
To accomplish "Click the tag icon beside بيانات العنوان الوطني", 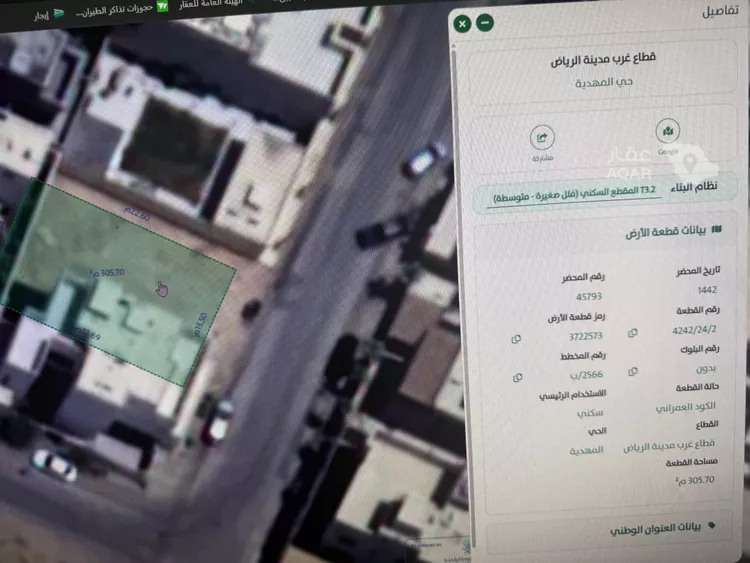I will tap(712, 526).
